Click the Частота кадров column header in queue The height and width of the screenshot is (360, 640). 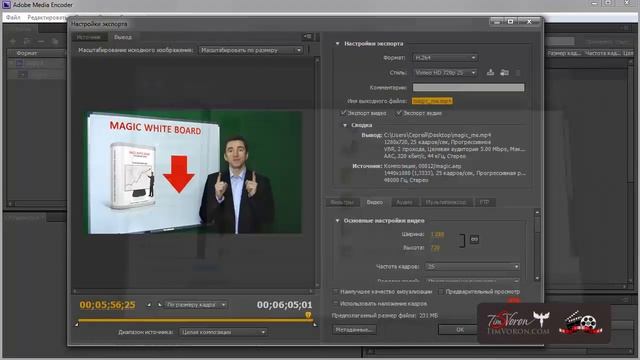tap(602, 53)
